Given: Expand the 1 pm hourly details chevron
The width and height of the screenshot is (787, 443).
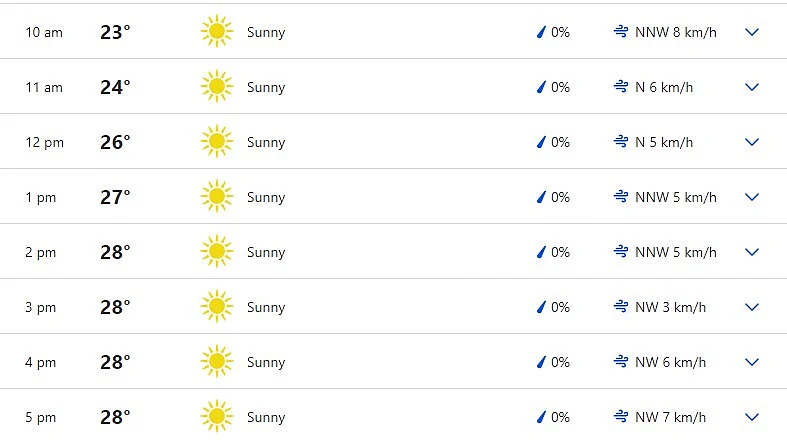Looking at the screenshot, I should point(753,197).
